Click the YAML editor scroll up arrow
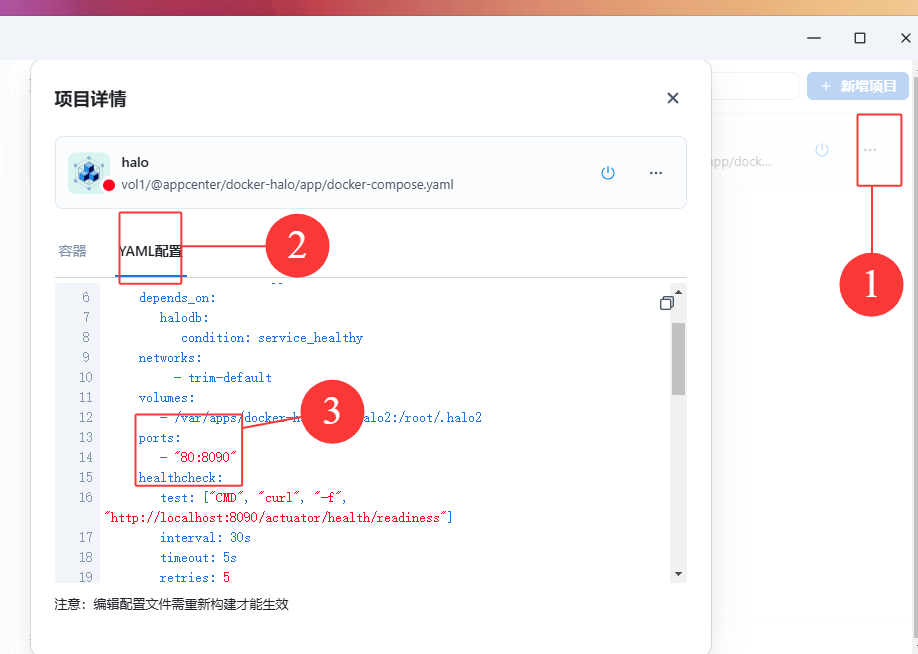The height and width of the screenshot is (654, 918). (x=678, y=292)
